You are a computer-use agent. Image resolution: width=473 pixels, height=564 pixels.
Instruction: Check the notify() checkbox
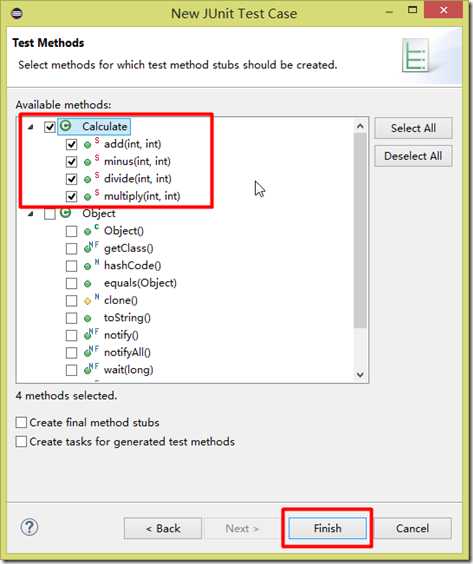pyautogui.click(x=71, y=336)
